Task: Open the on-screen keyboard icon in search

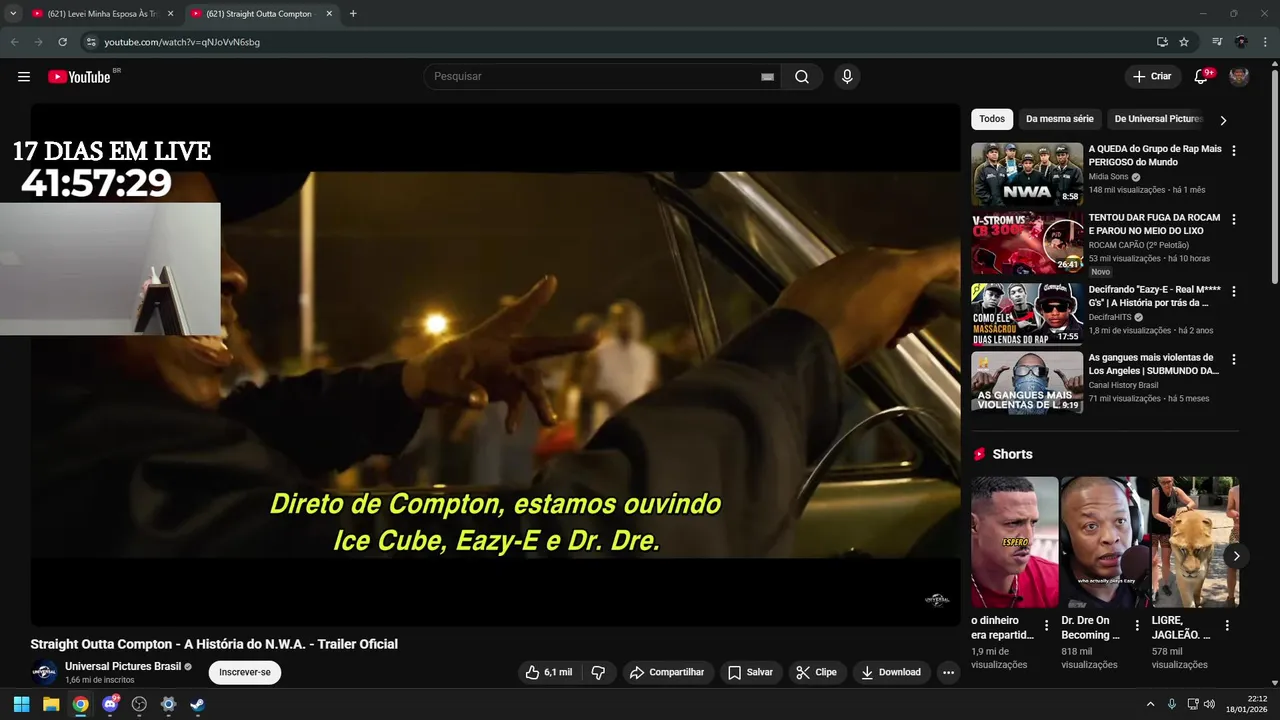Action: coord(767,77)
